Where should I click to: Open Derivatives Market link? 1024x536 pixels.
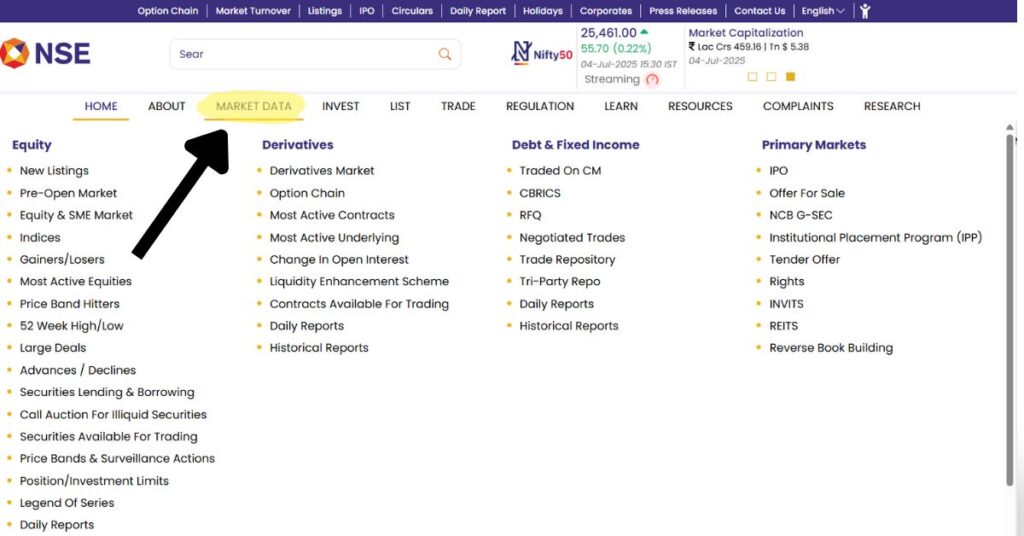(x=322, y=170)
